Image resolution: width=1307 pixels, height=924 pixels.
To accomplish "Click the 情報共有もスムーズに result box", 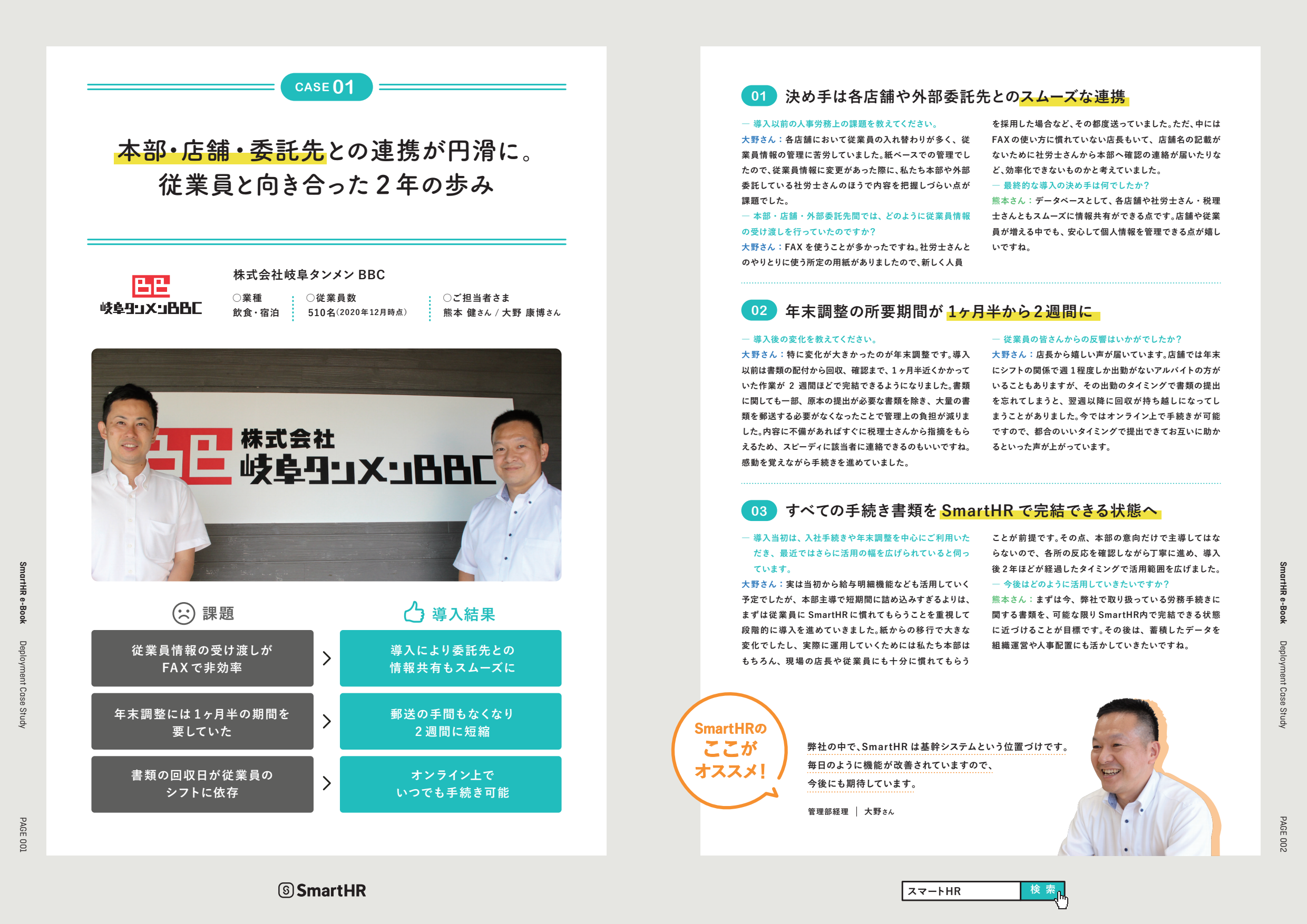I will (451, 658).
